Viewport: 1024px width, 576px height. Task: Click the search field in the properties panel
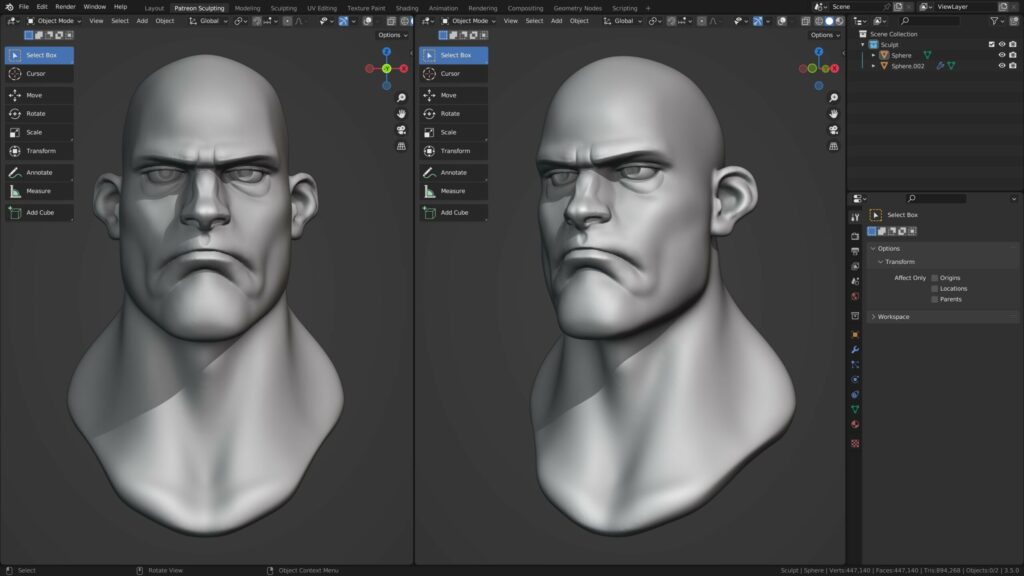tap(935, 197)
